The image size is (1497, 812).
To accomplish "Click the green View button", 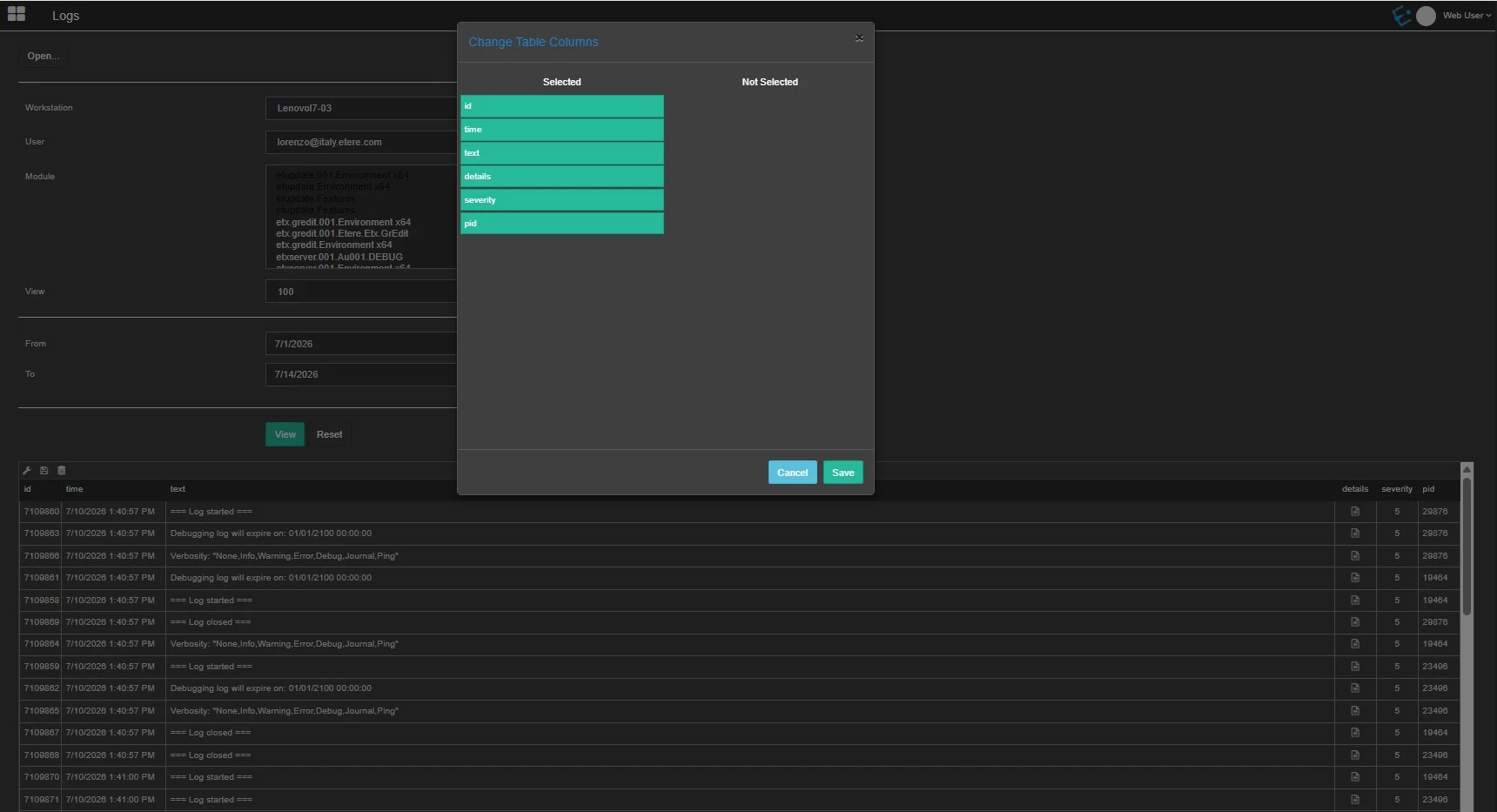I will (285, 434).
